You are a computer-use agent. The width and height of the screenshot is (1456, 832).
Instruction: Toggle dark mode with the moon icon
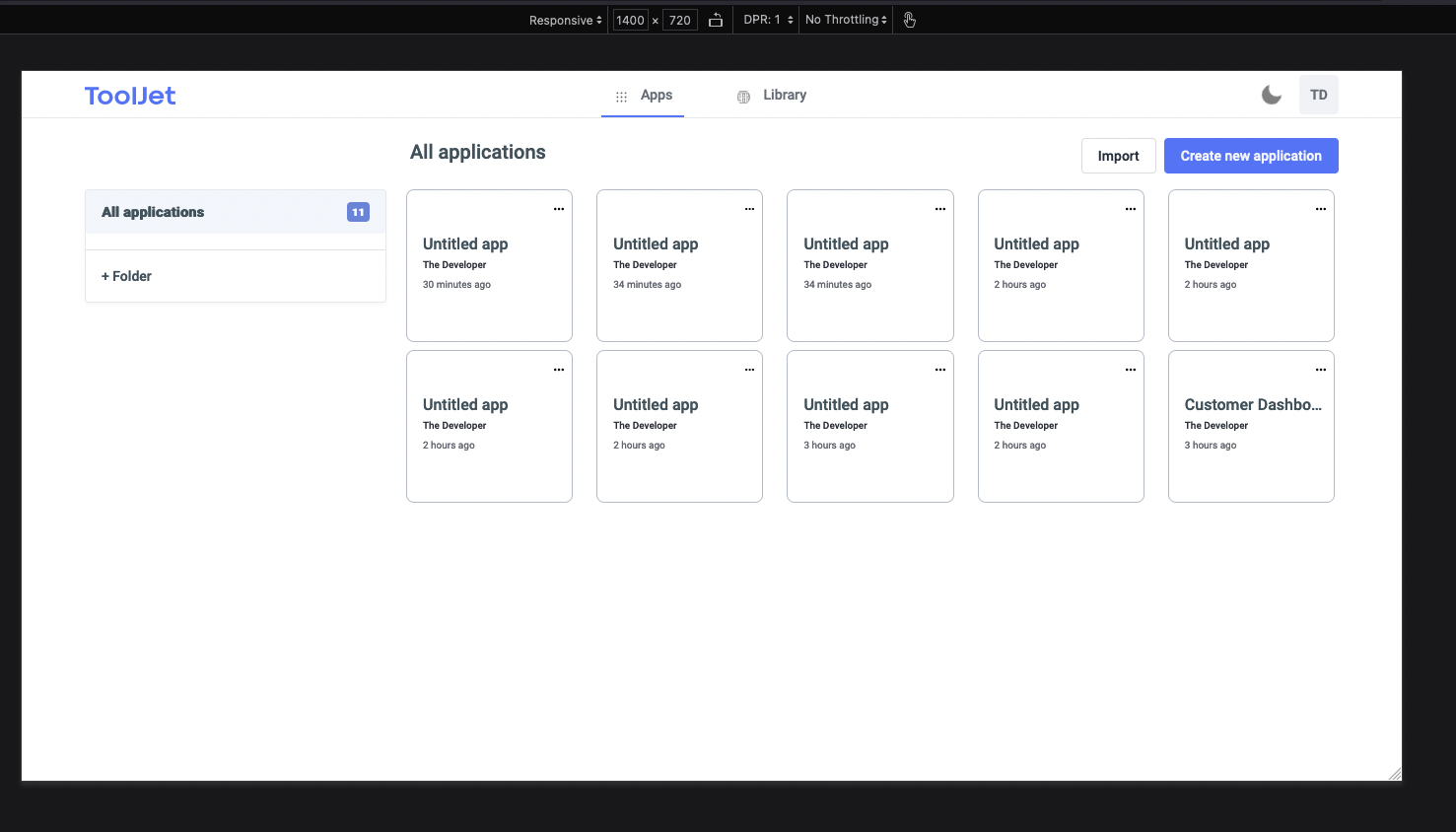(x=1272, y=95)
